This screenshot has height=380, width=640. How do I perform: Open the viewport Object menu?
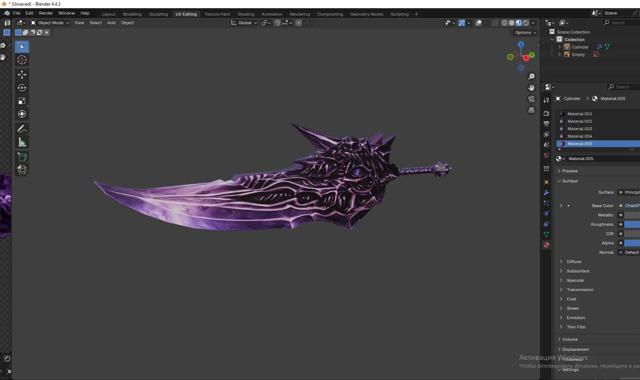[x=127, y=23]
